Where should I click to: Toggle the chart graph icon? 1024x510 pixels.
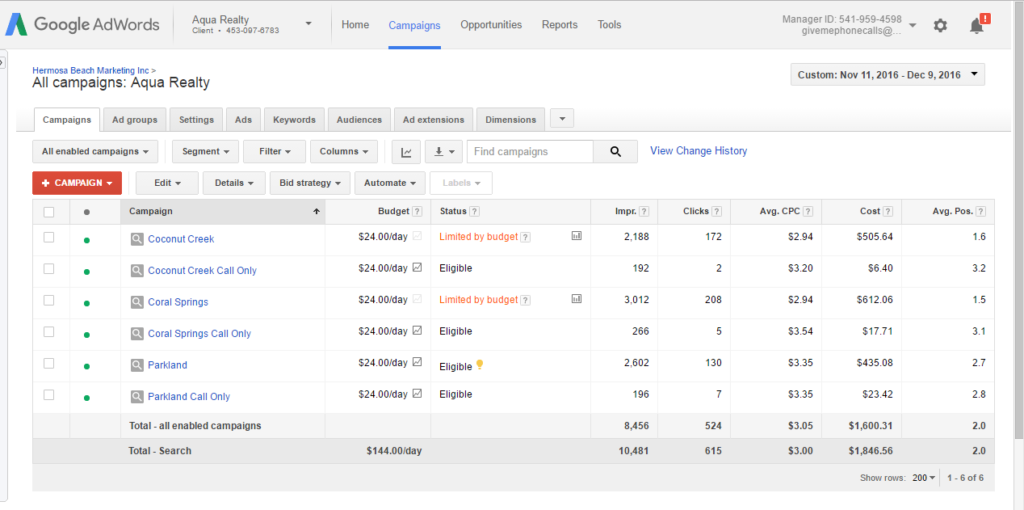click(x=406, y=152)
